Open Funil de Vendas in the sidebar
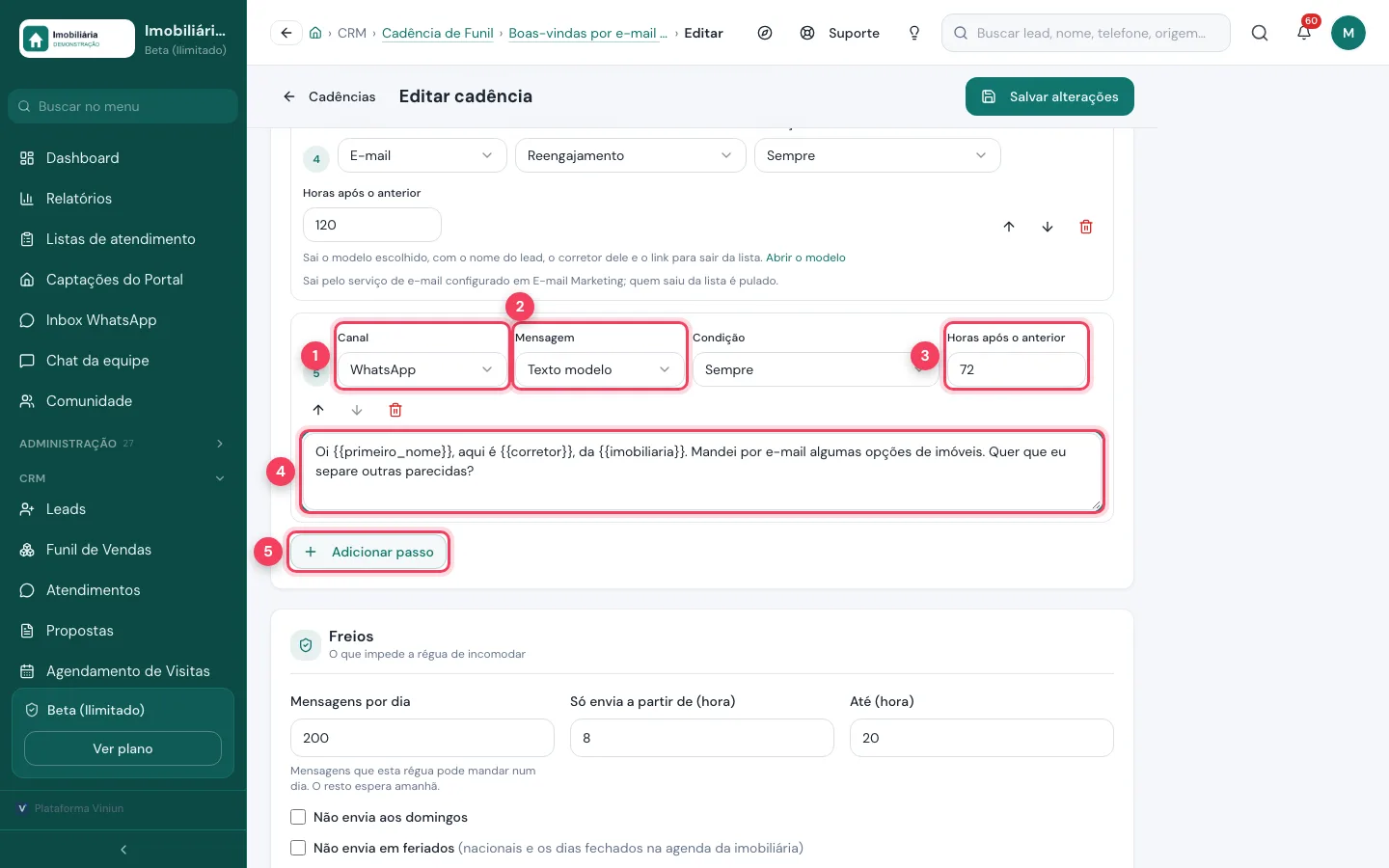 pos(123,550)
